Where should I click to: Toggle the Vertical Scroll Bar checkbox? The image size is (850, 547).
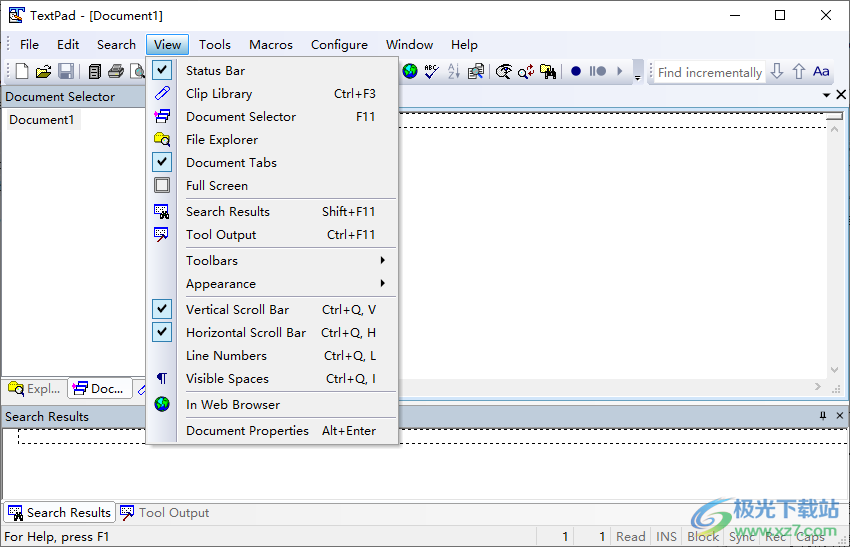tap(162, 309)
